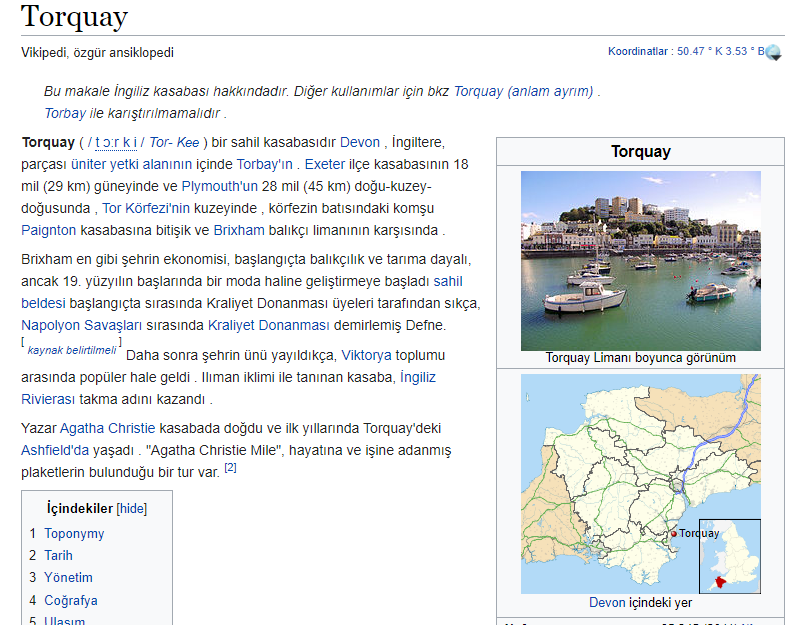Open the Devon link in the first paragraph
Screen dimensions: 798x625
pyautogui.click(x=360, y=143)
